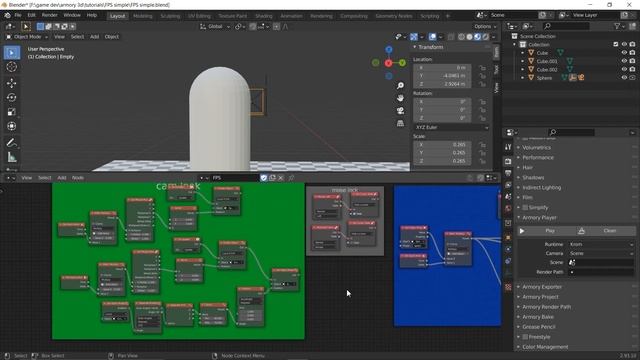The width and height of the screenshot is (640, 360).
Task: Click the pin icon in node editor header
Action: point(291,178)
